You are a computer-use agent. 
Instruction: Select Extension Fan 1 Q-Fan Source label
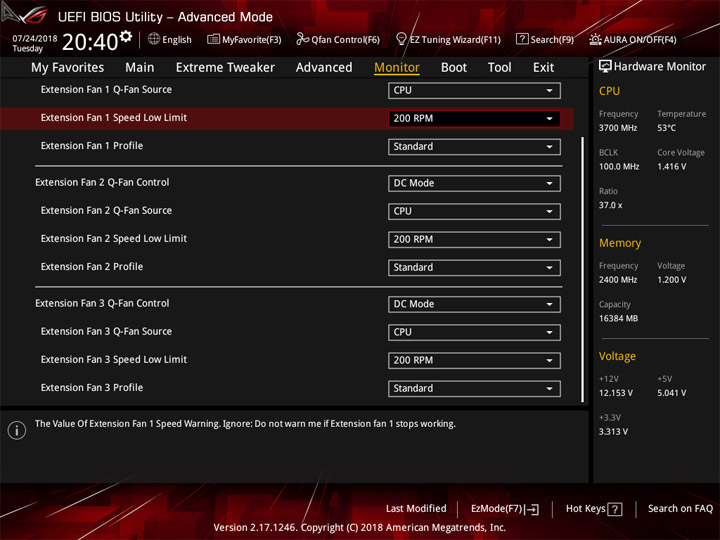click(x=106, y=90)
